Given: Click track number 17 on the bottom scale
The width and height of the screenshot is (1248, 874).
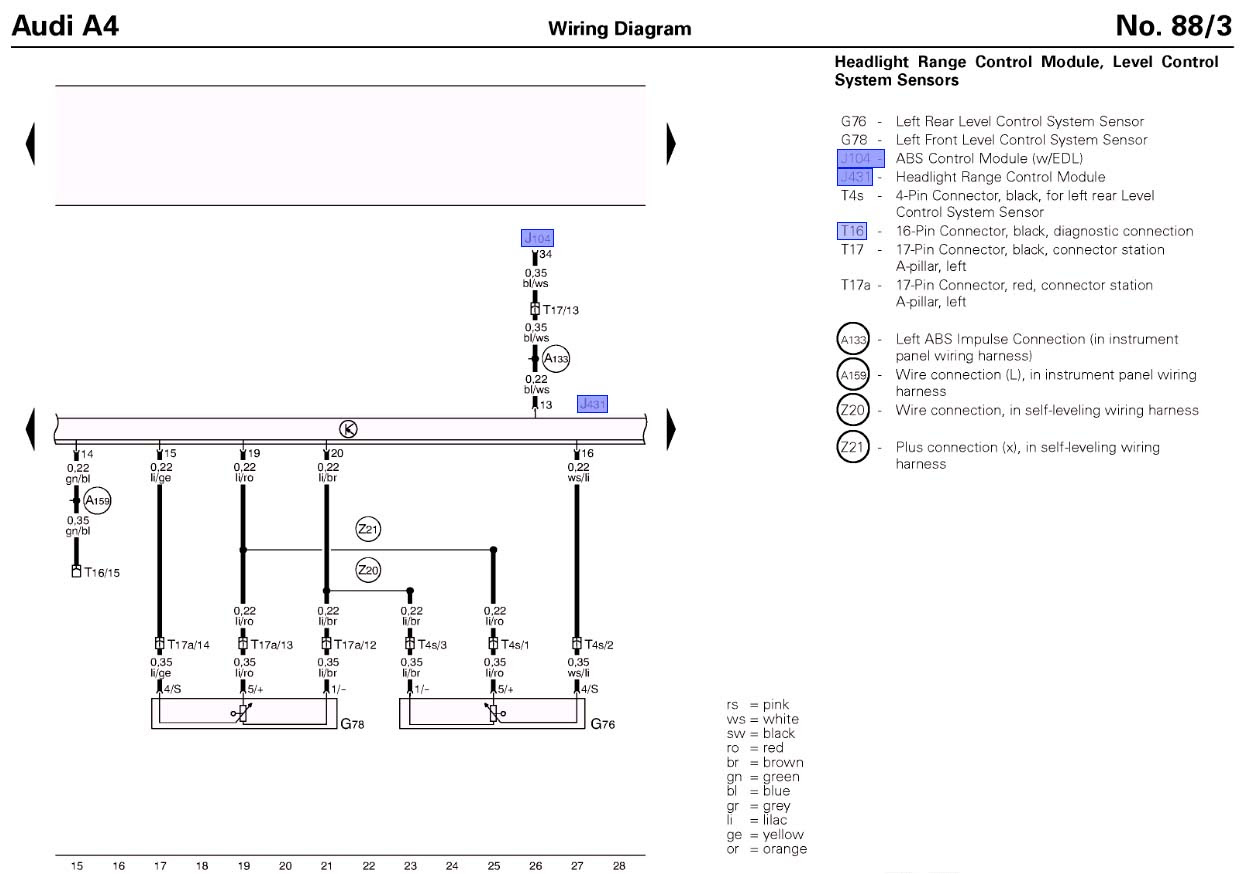Looking at the screenshot, I should point(159,866).
